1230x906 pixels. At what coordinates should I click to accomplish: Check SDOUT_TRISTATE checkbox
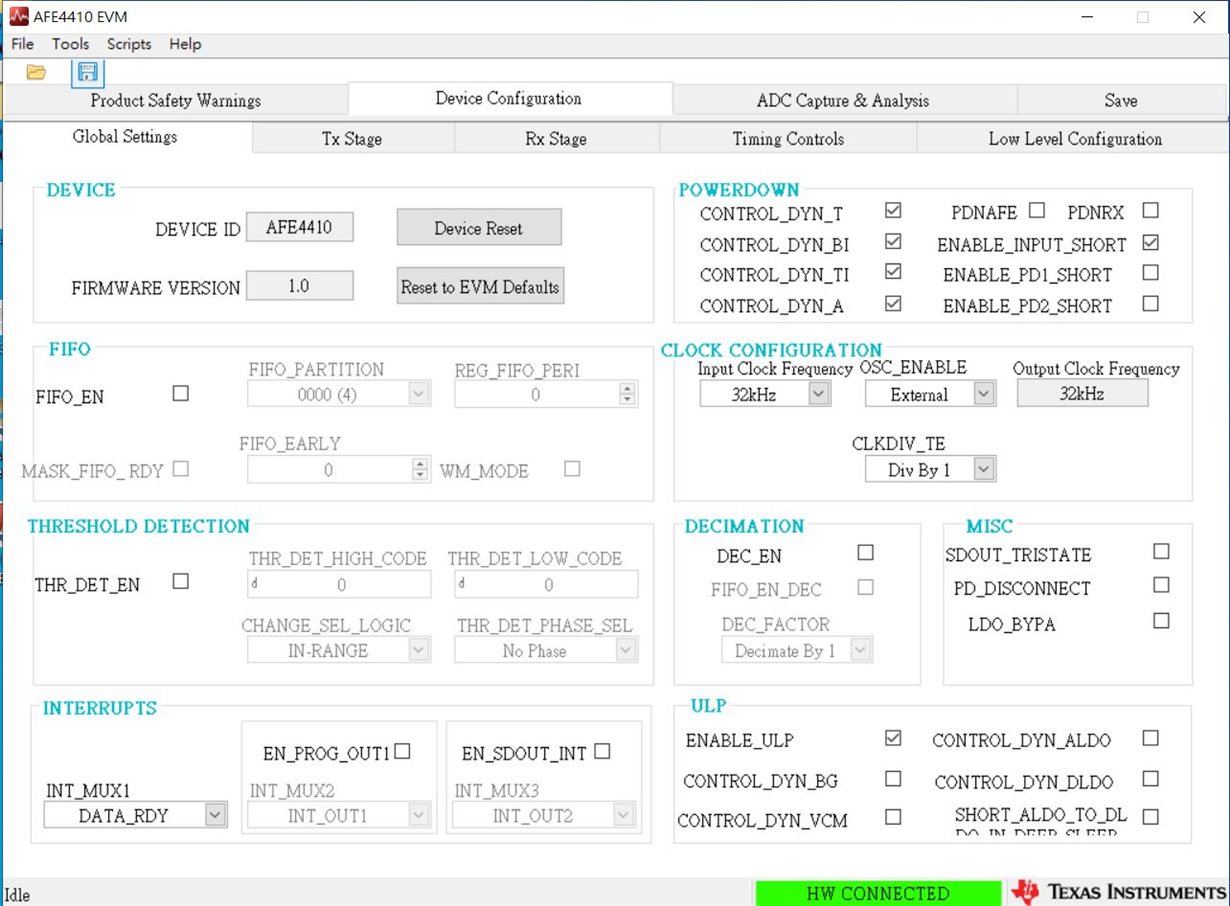click(x=1161, y=551)
